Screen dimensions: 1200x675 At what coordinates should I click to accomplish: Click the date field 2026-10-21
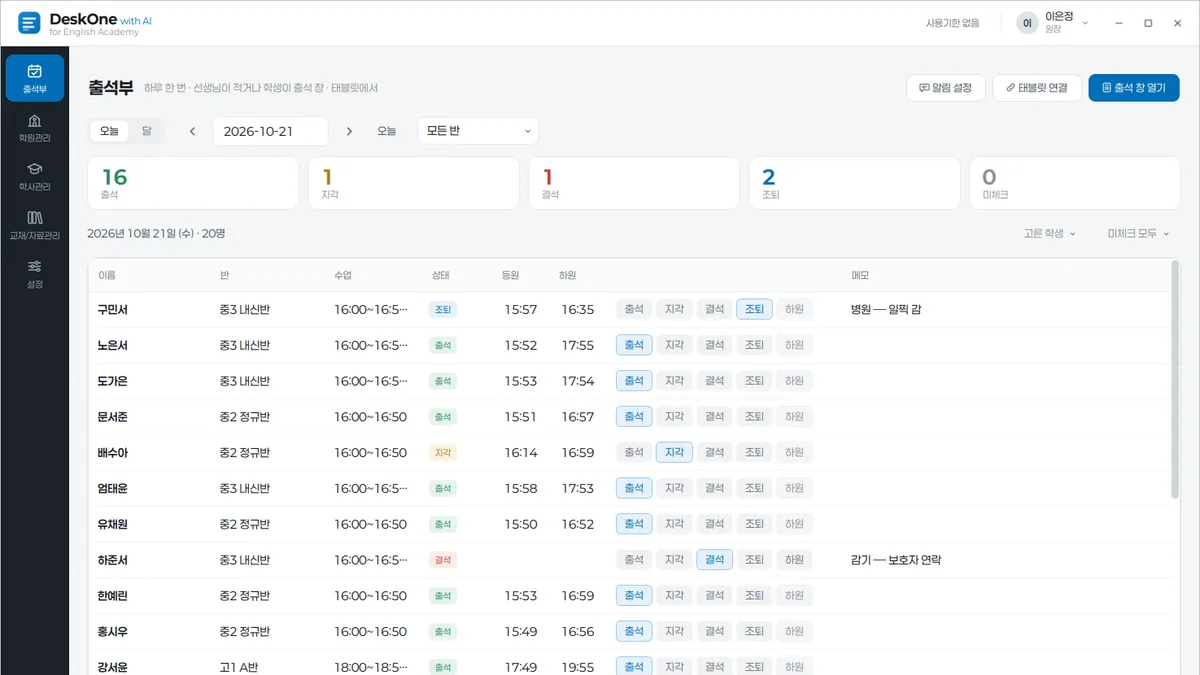click(270, 131)
